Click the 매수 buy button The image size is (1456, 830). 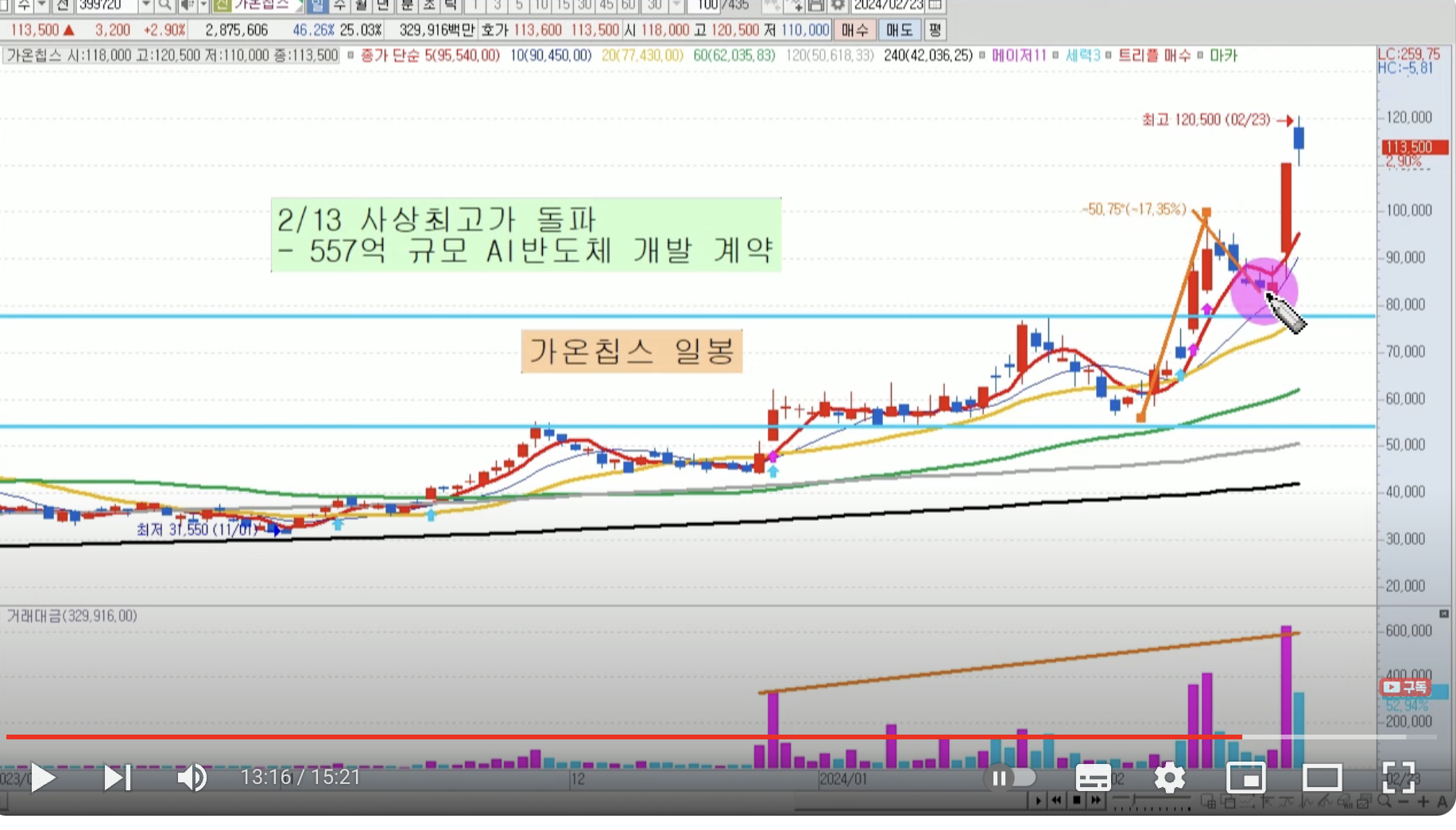855,30
